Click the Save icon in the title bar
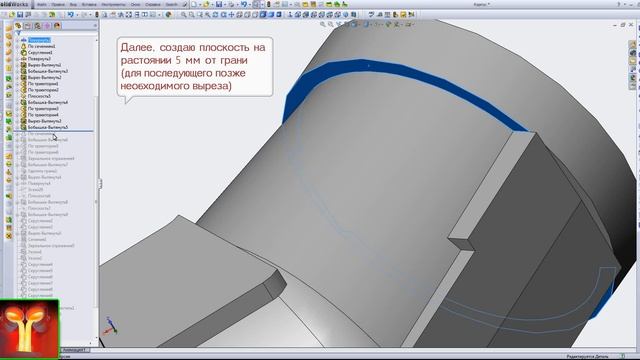The image size is (640, 360). (x=219, y=4)
